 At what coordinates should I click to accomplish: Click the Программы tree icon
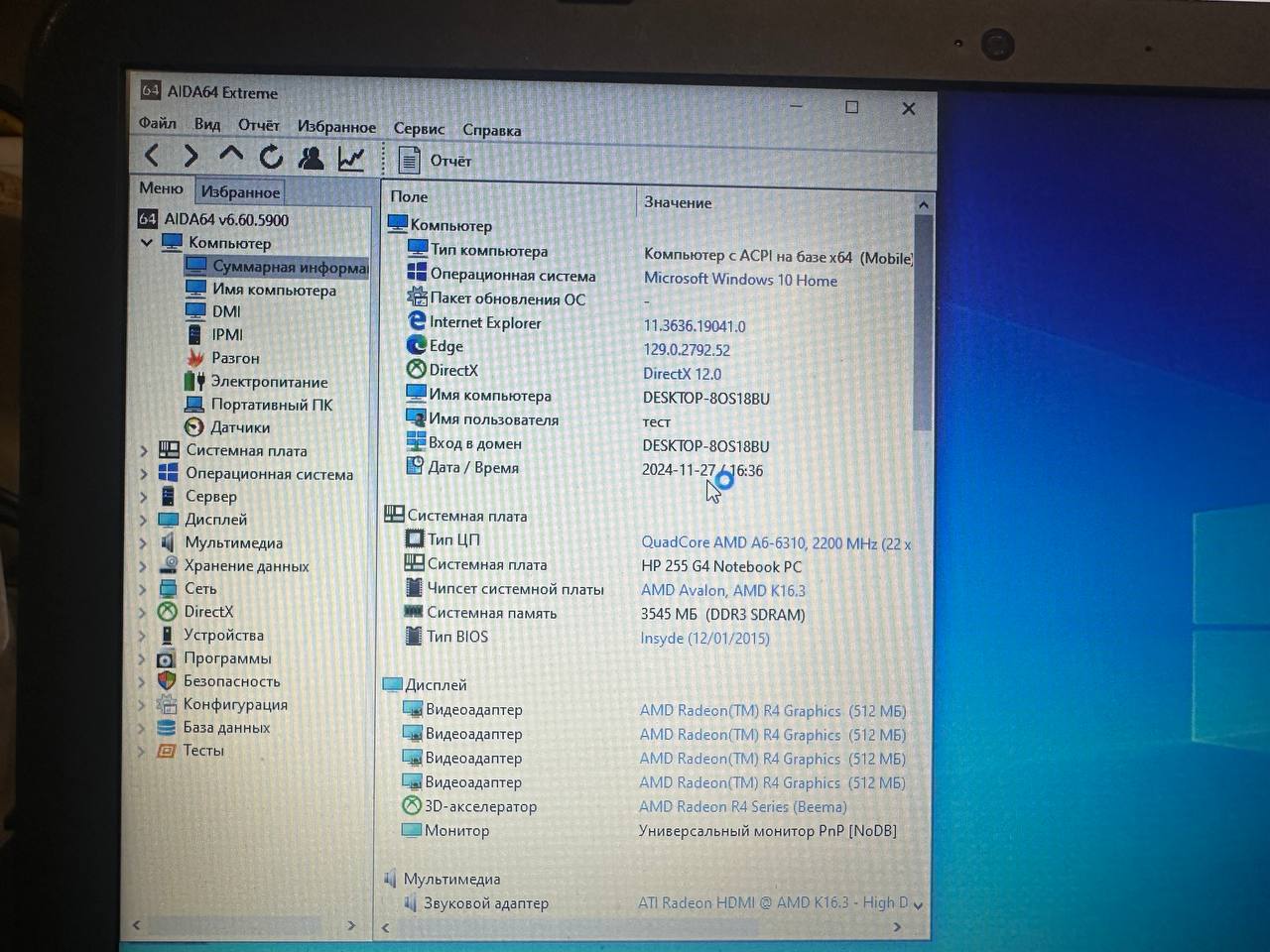pos(167,658)
